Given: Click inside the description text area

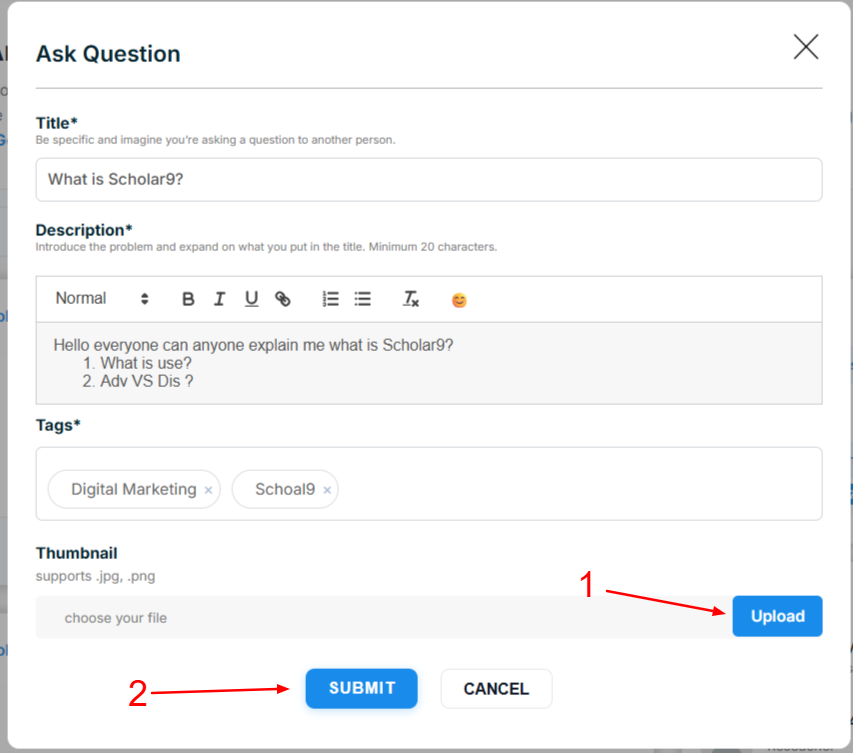Looking at the screenshot, I should [x=429, y=363].
